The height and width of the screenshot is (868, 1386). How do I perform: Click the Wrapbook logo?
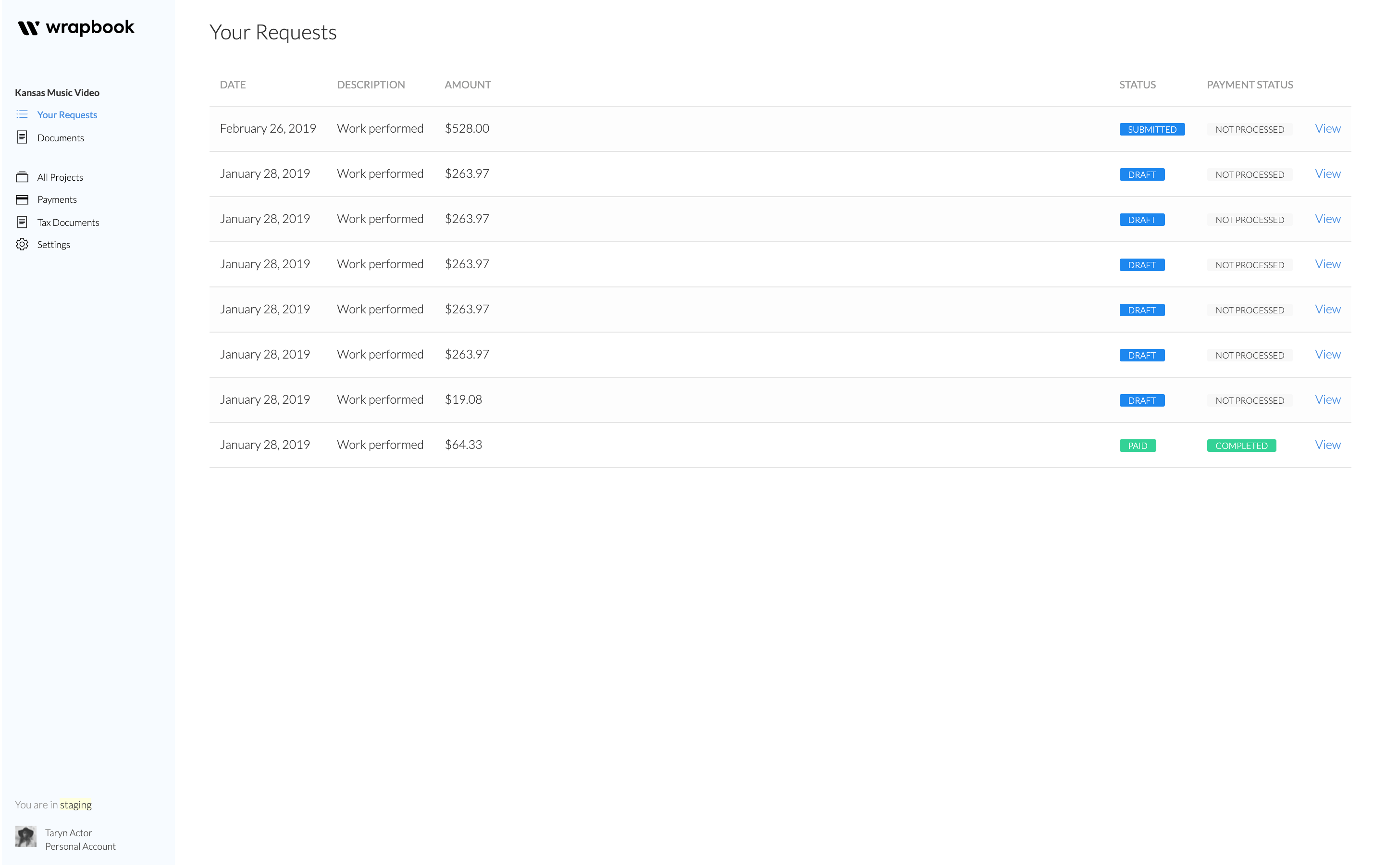click(76, 27)
